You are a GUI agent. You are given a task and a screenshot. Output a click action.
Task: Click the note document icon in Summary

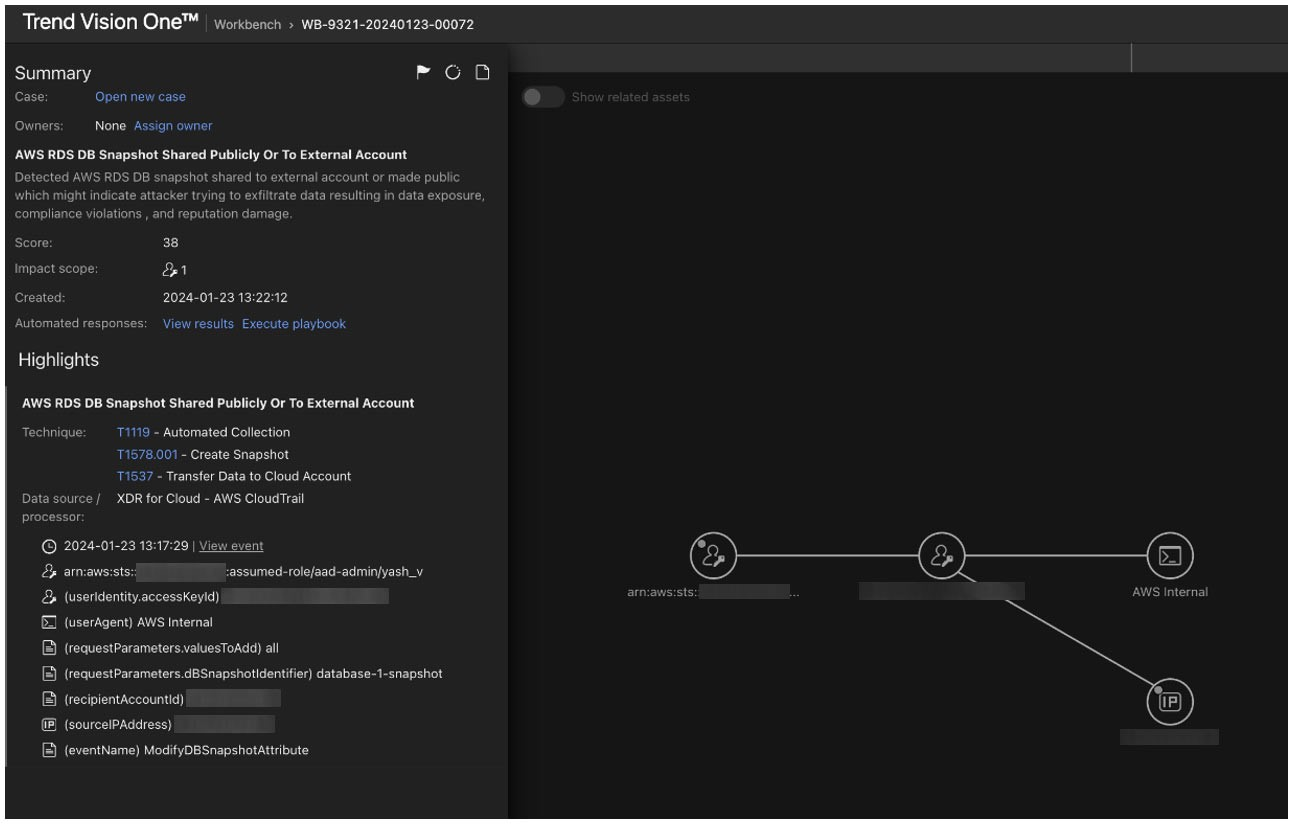pos(482,72)
